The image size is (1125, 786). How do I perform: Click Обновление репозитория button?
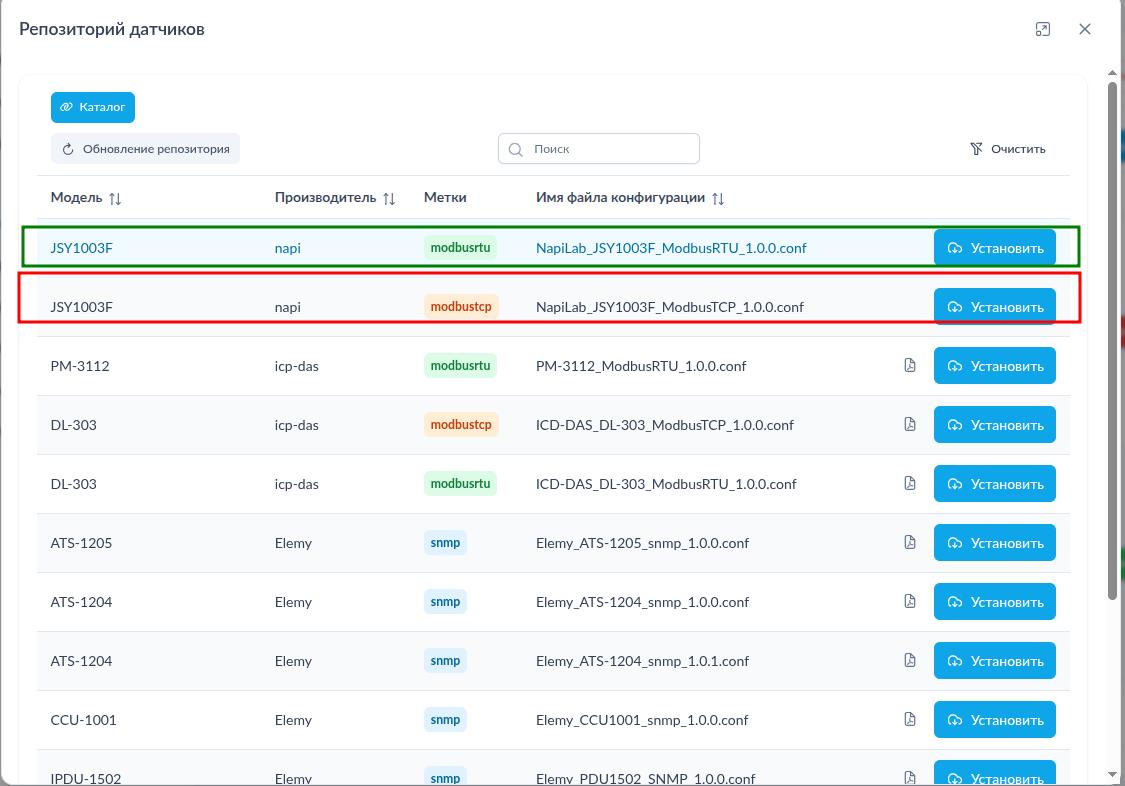pos(146,149)
